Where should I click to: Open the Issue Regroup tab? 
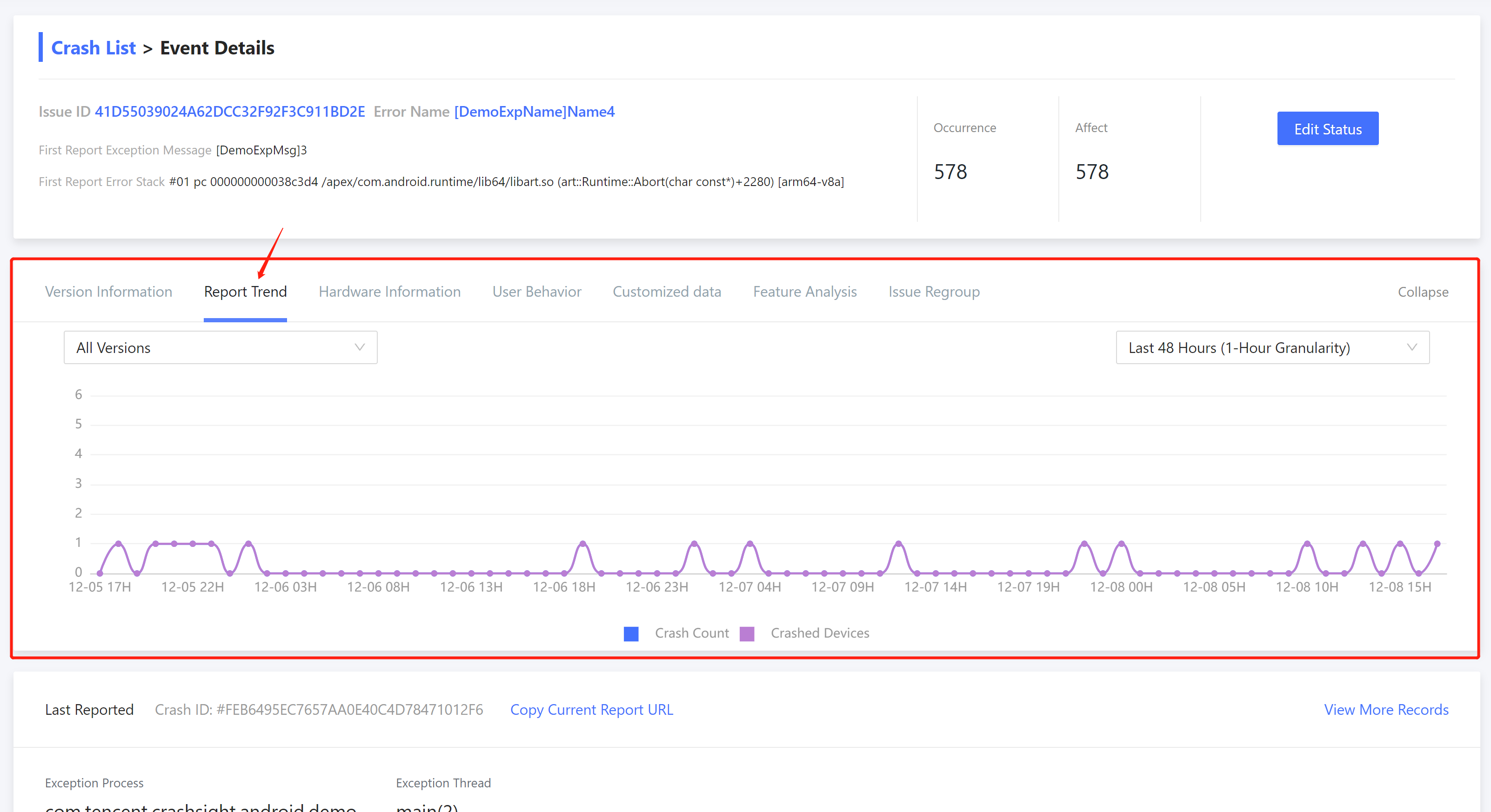[934, 292]
